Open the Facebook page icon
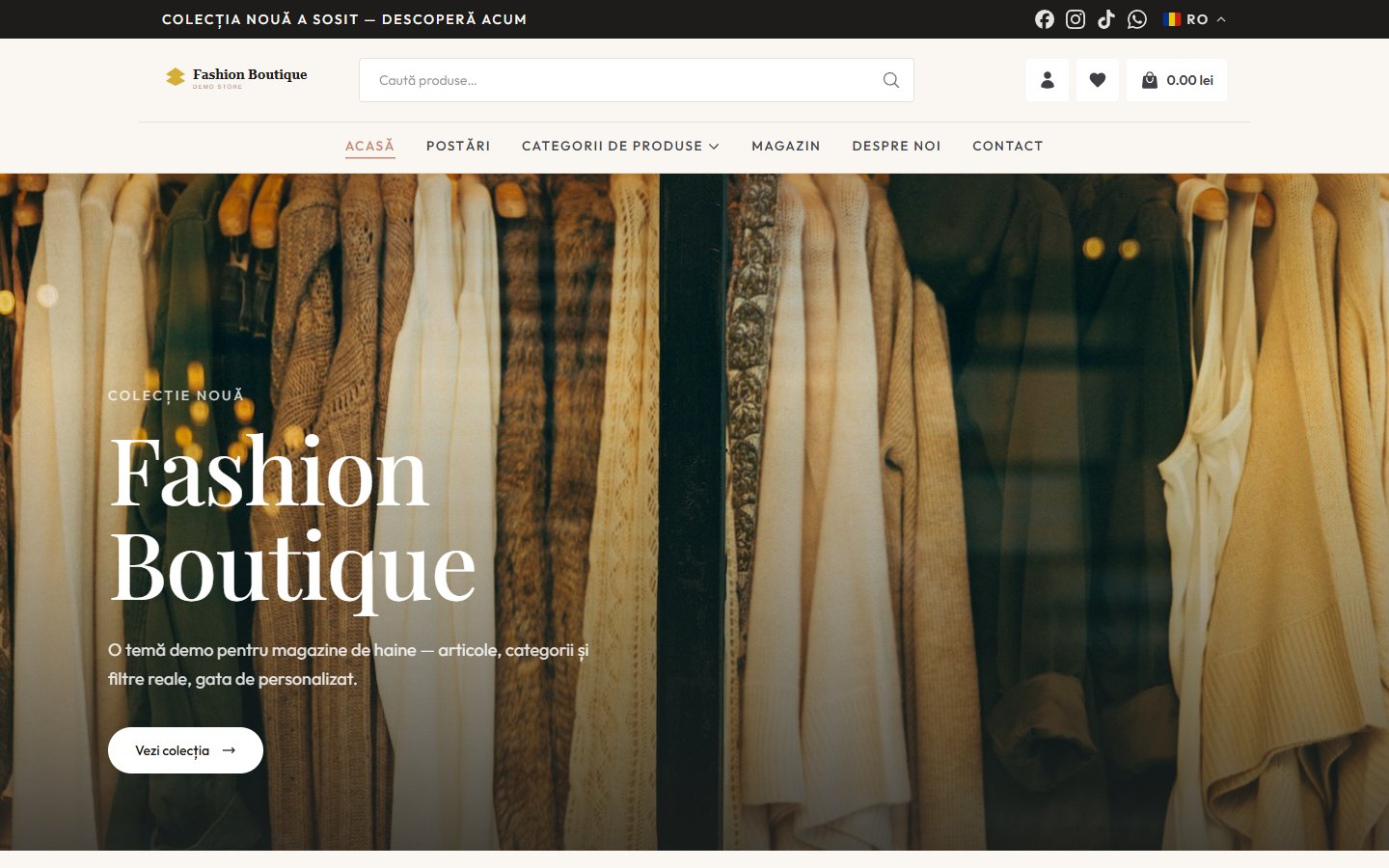The width and height of the screenshot is (1389, 868). 1045,19
